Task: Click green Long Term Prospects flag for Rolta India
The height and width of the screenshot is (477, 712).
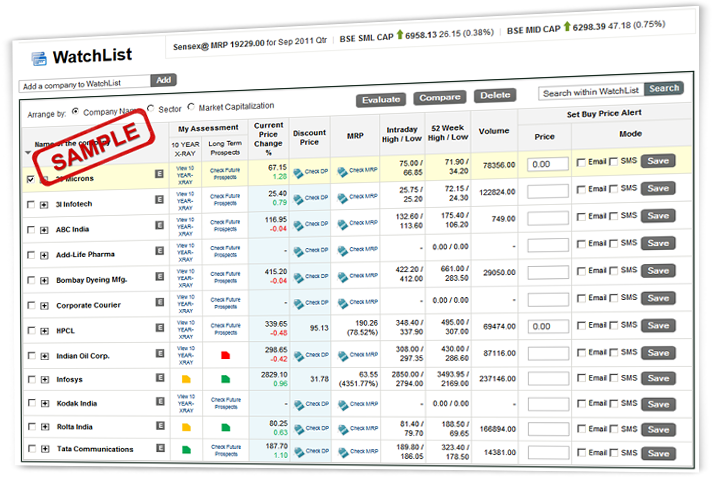Action: click(x=226, y=427)
